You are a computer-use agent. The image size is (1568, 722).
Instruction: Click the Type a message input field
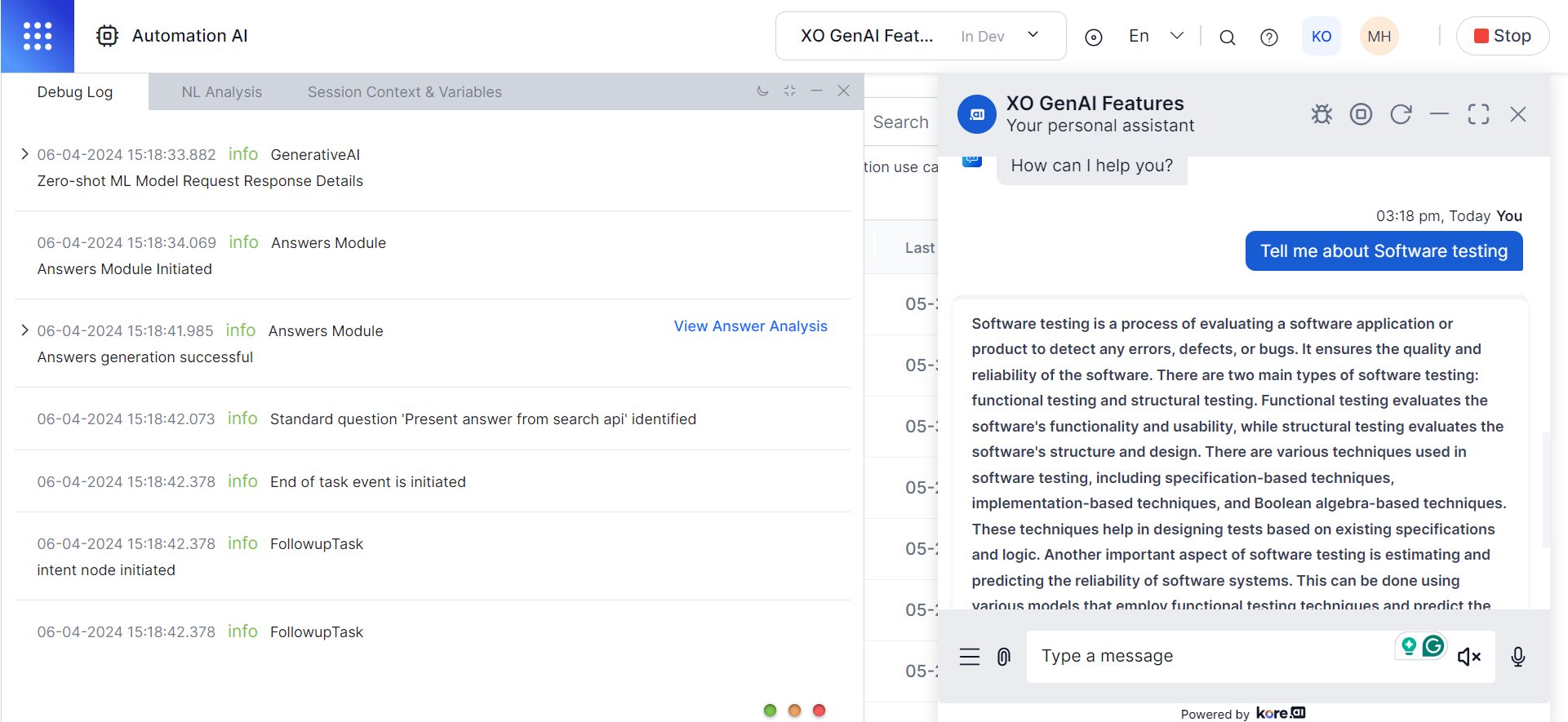click(x=1212, y=656)
